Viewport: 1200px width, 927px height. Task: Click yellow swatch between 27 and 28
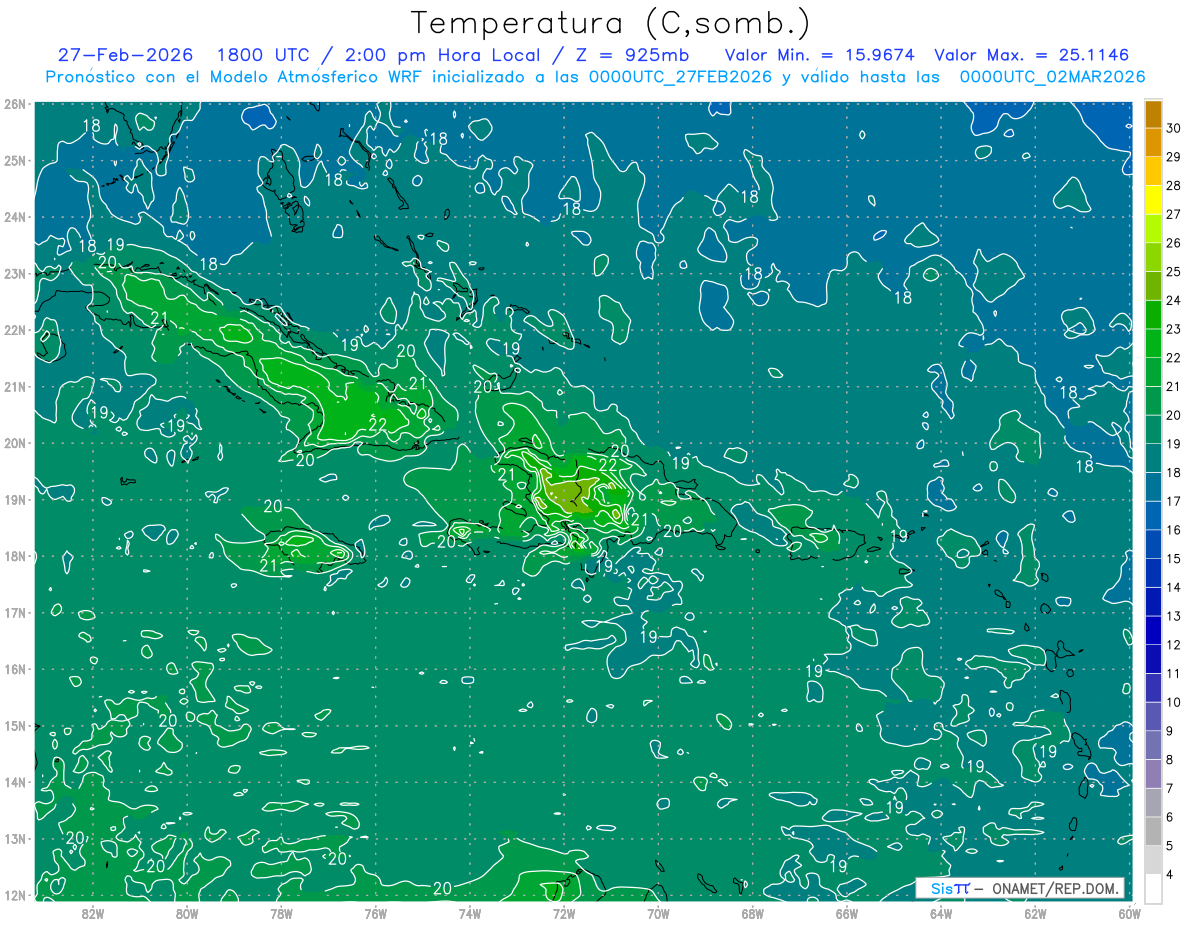click(x=1153, y=200)
